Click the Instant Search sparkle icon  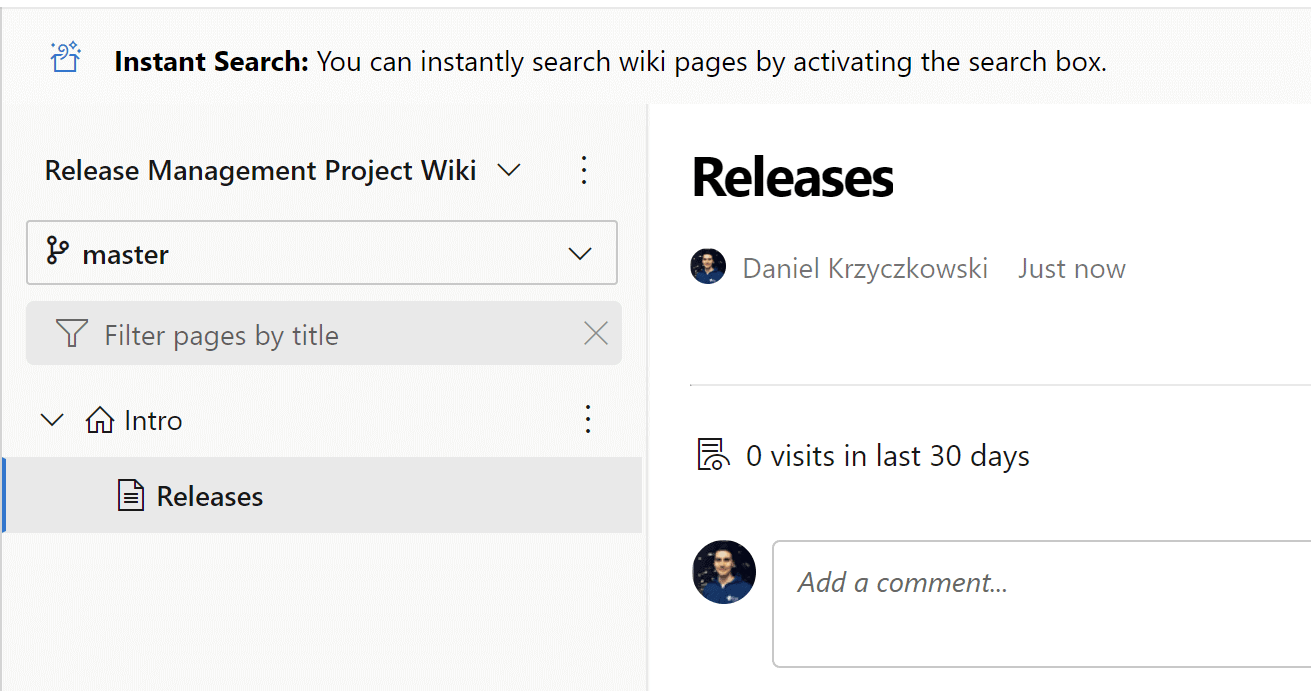66,59
